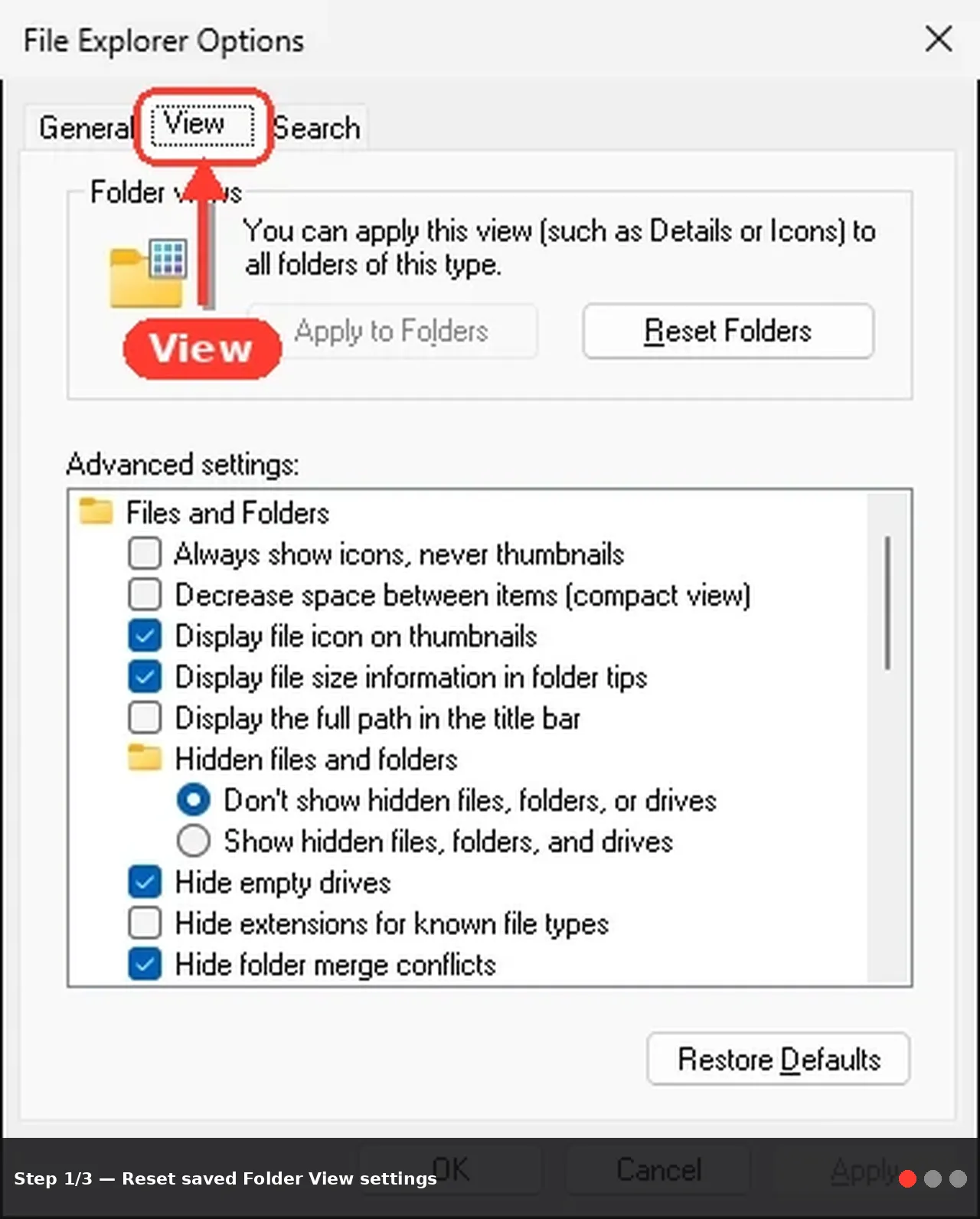The height and width of the screenshot is (1219, 980).
Task: Uncheck Display file icon on thumbnails
Action: pos(145,636)
